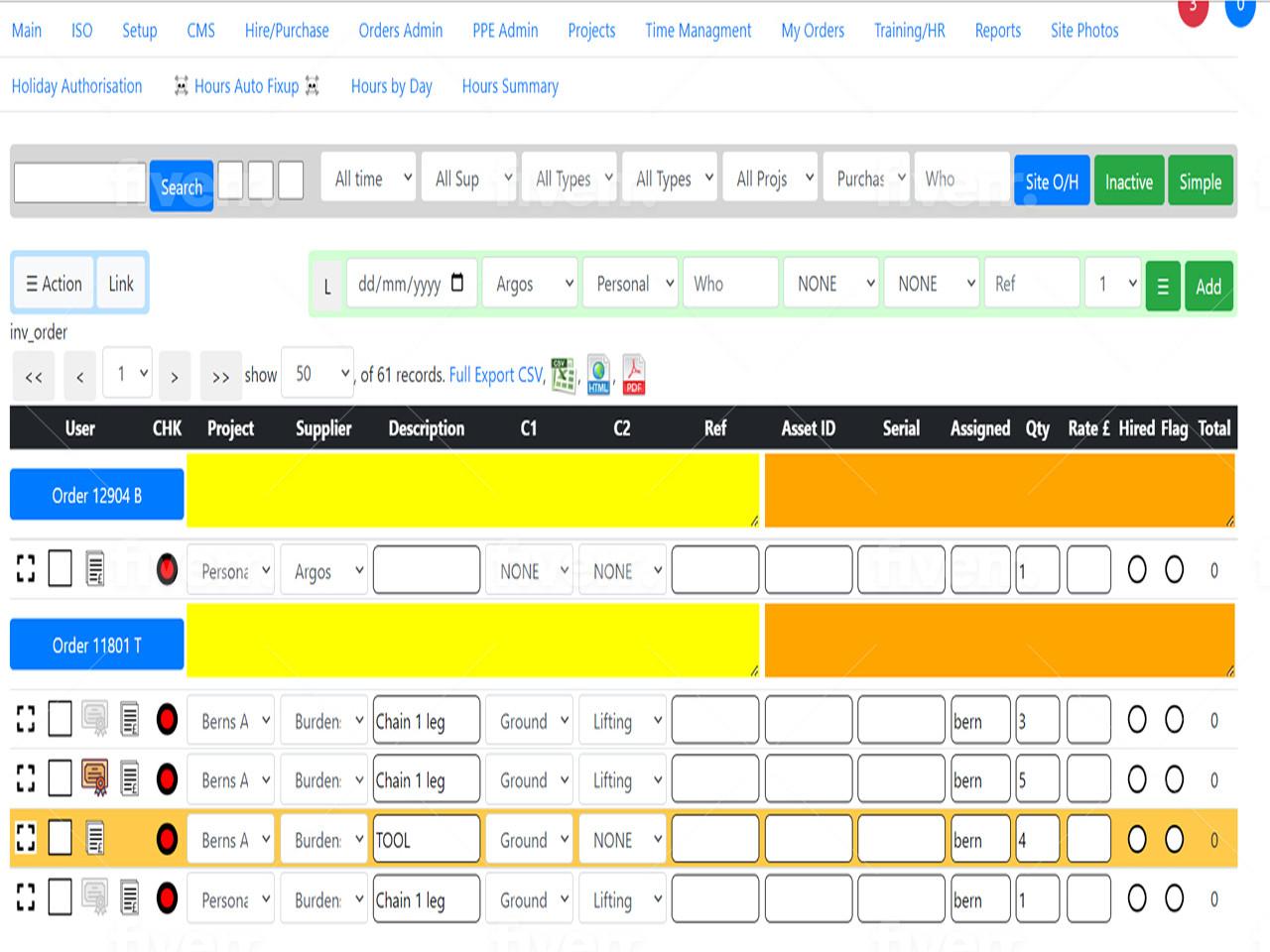The height and width of the screenshot is (952, 1270).
Task: Click the green list menu icon beside Add
Action: tap(1162, 287)
